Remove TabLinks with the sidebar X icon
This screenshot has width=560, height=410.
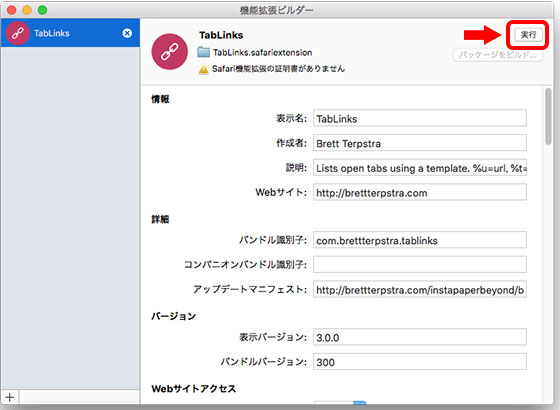(127, 33)
